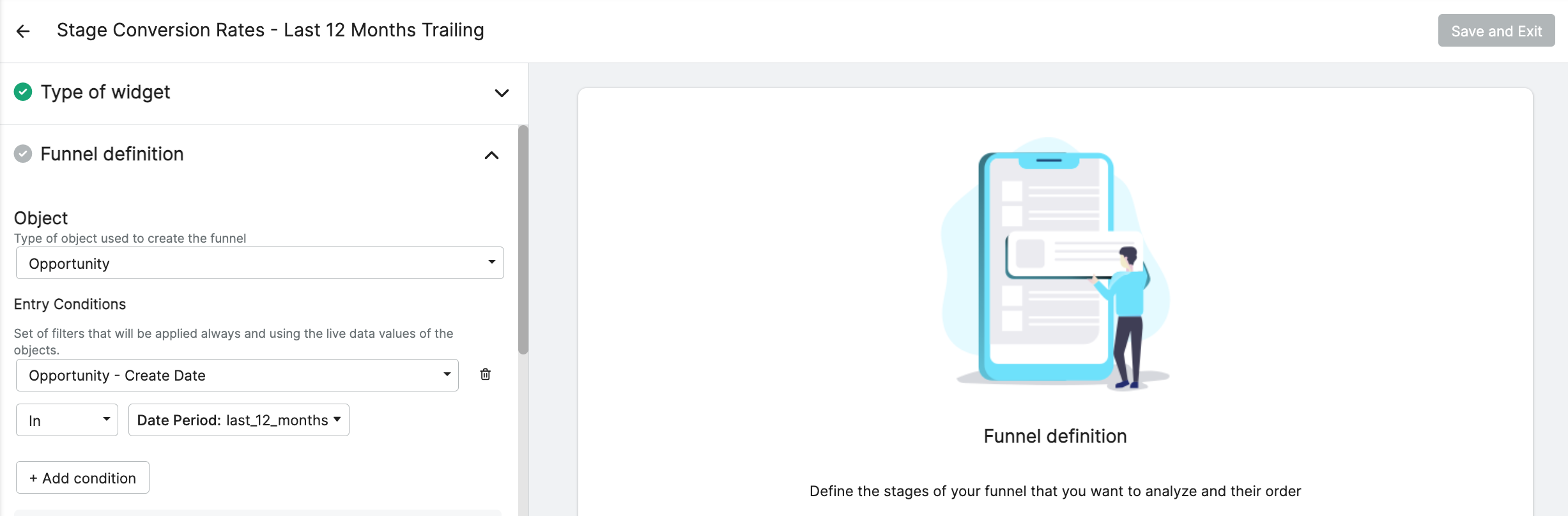The width and height of the screenshot is (1568, 516).
Task: Click the Funnel definition preview heading
Action: (1055, 436)
